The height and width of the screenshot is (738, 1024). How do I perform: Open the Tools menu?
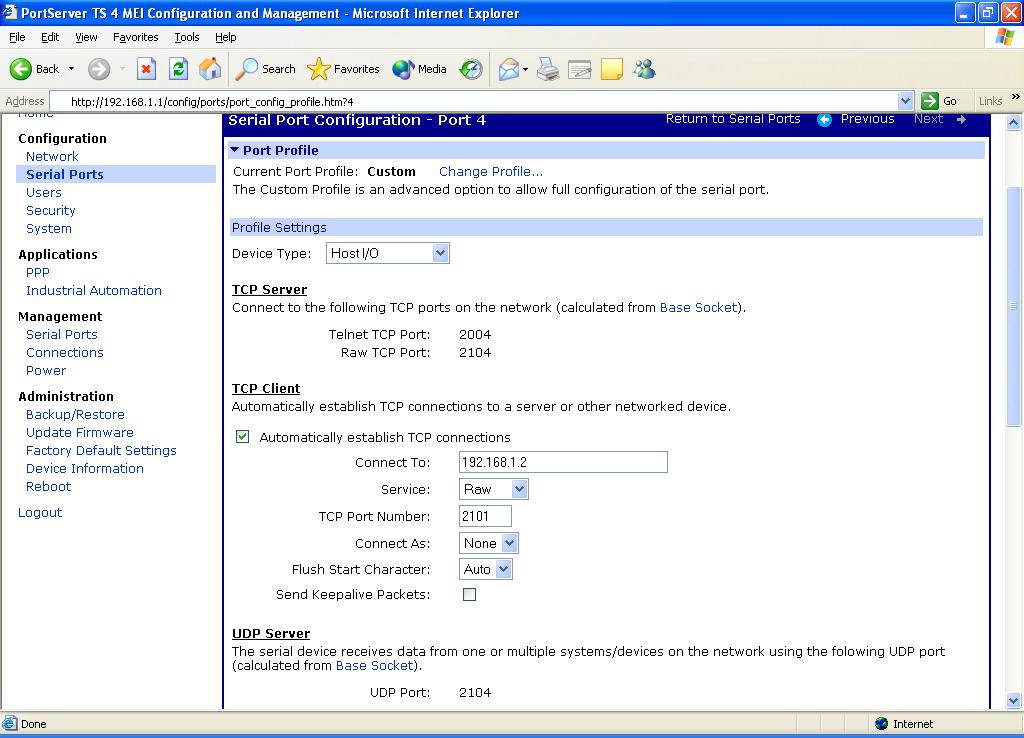tap(187, 37)
